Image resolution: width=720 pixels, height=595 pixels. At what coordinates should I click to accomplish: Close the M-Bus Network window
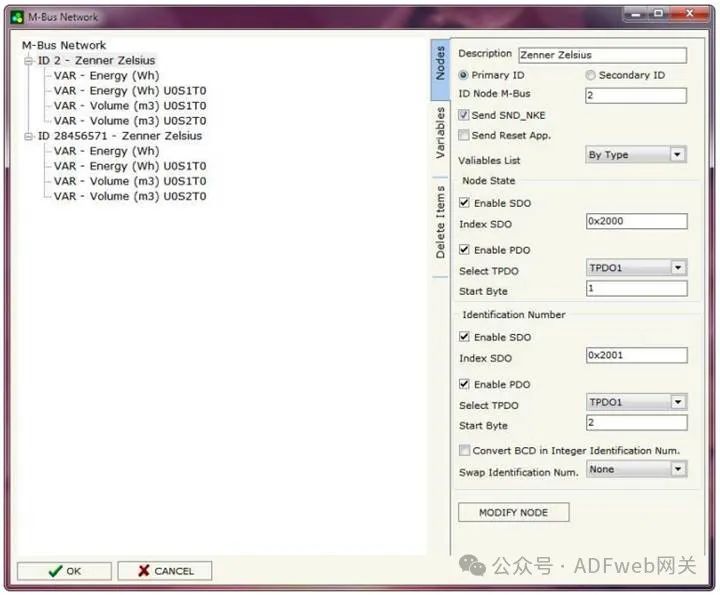pyautogui.click(x=689, y=14)
